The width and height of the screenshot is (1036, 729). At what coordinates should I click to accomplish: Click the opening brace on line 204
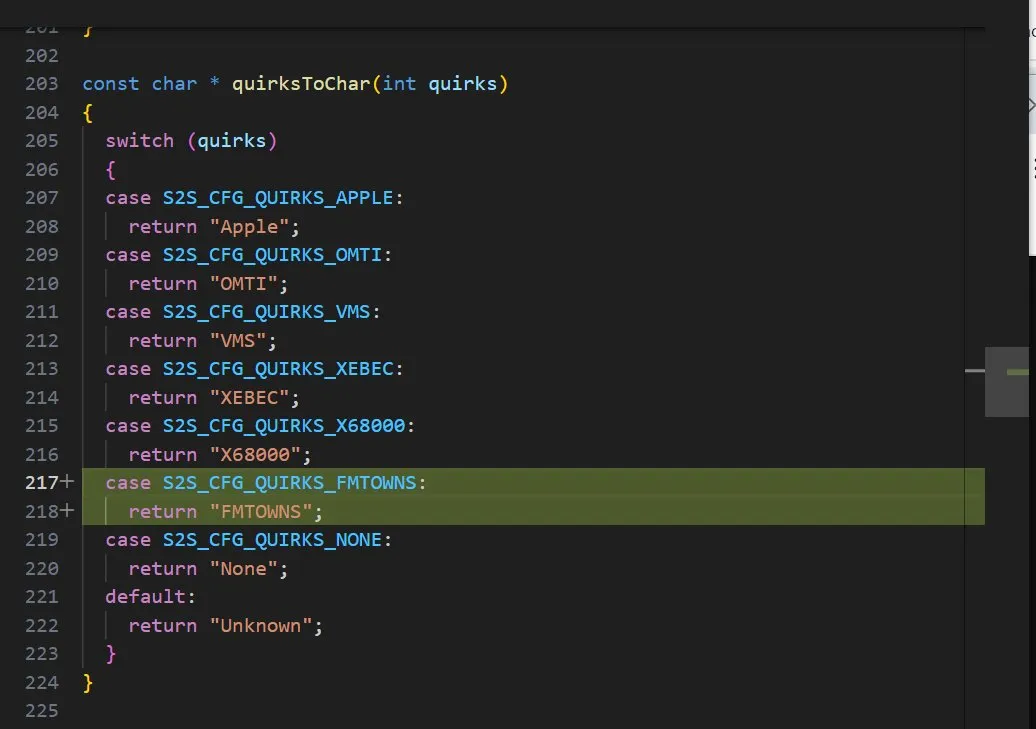pos(88,113)
